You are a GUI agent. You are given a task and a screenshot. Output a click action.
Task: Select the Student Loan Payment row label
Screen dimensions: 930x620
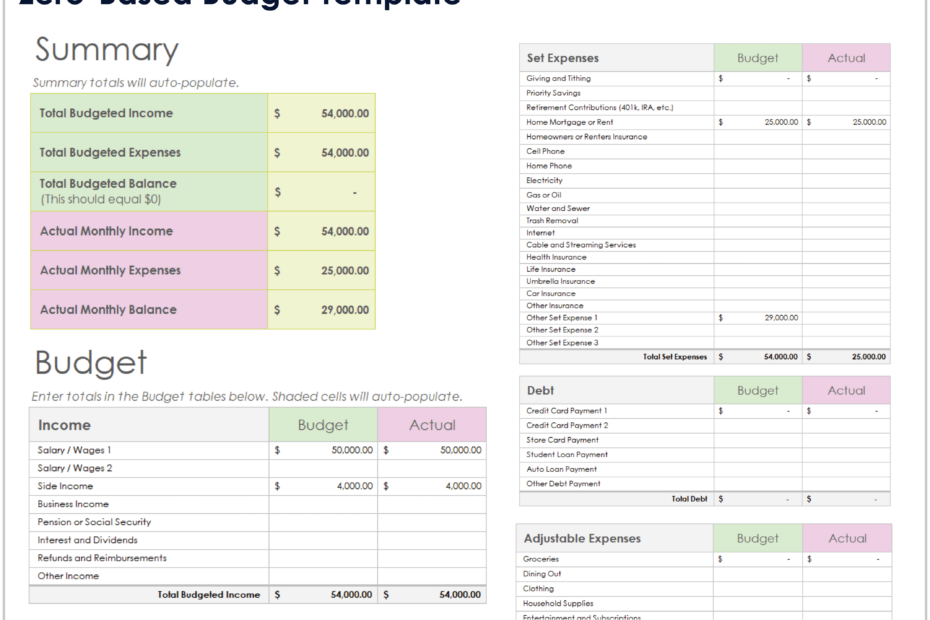coord(567,454)
